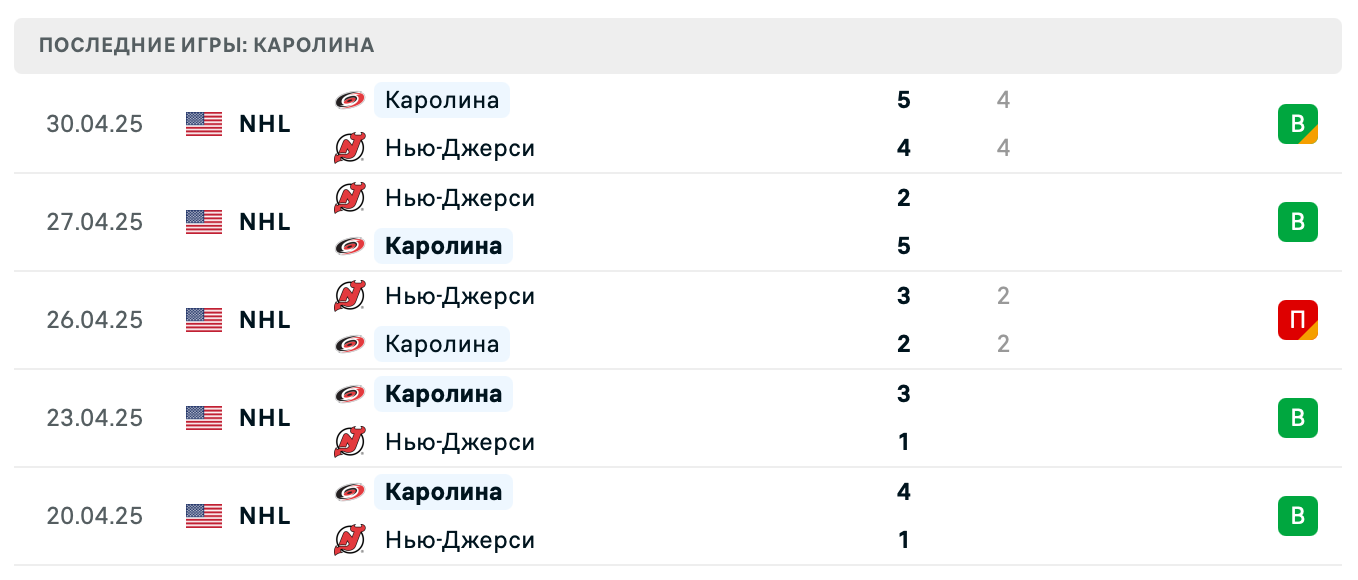Click New Jersey logo in 30.04.25 game

tap(350, 148)
